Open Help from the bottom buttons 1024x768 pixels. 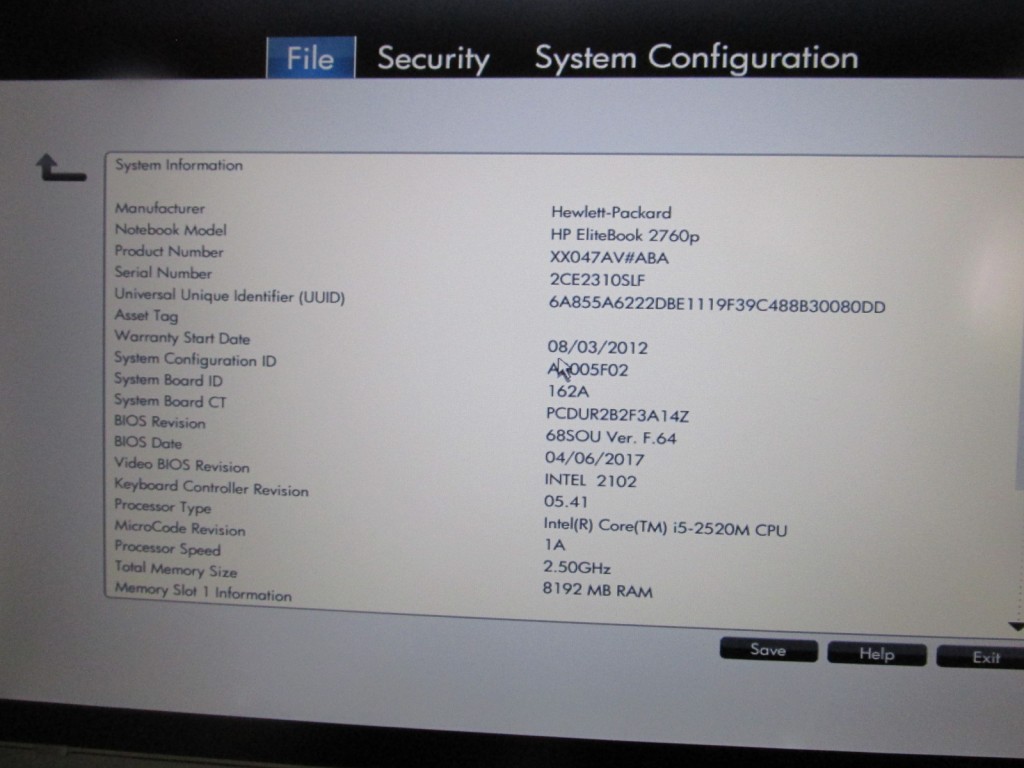876,654
